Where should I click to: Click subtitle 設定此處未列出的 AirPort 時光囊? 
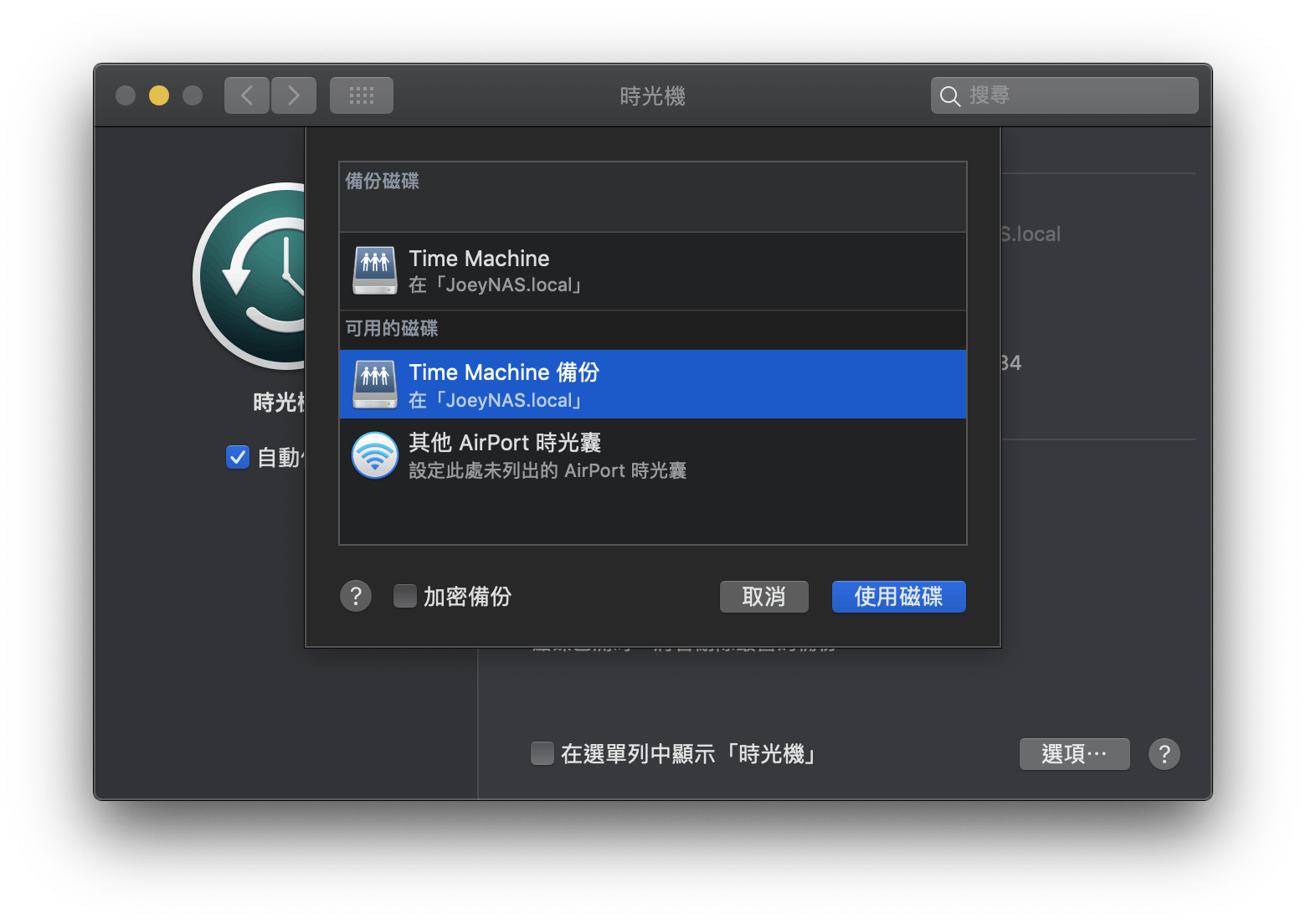coord(548,470)
